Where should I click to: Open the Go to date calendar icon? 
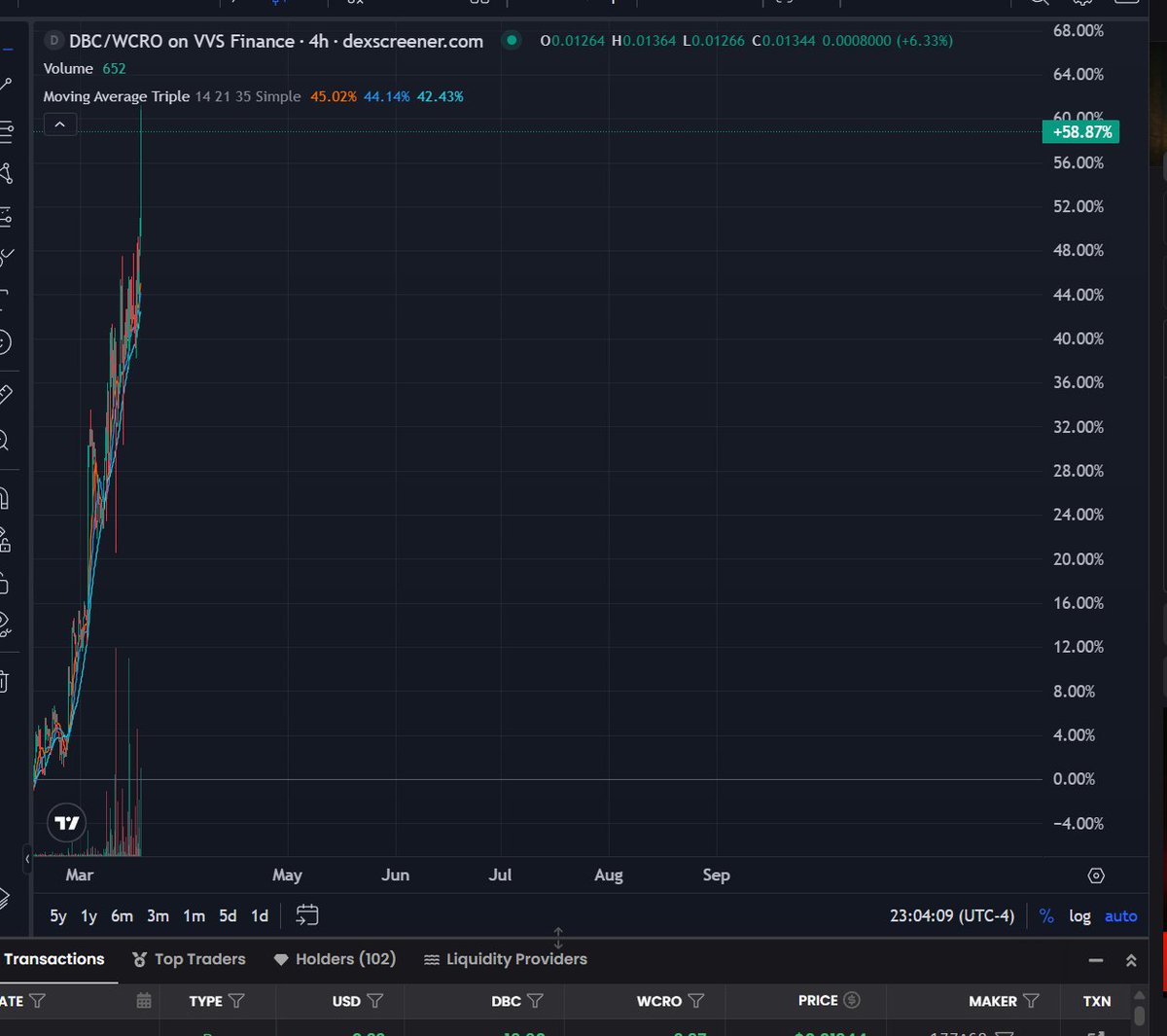307,915
